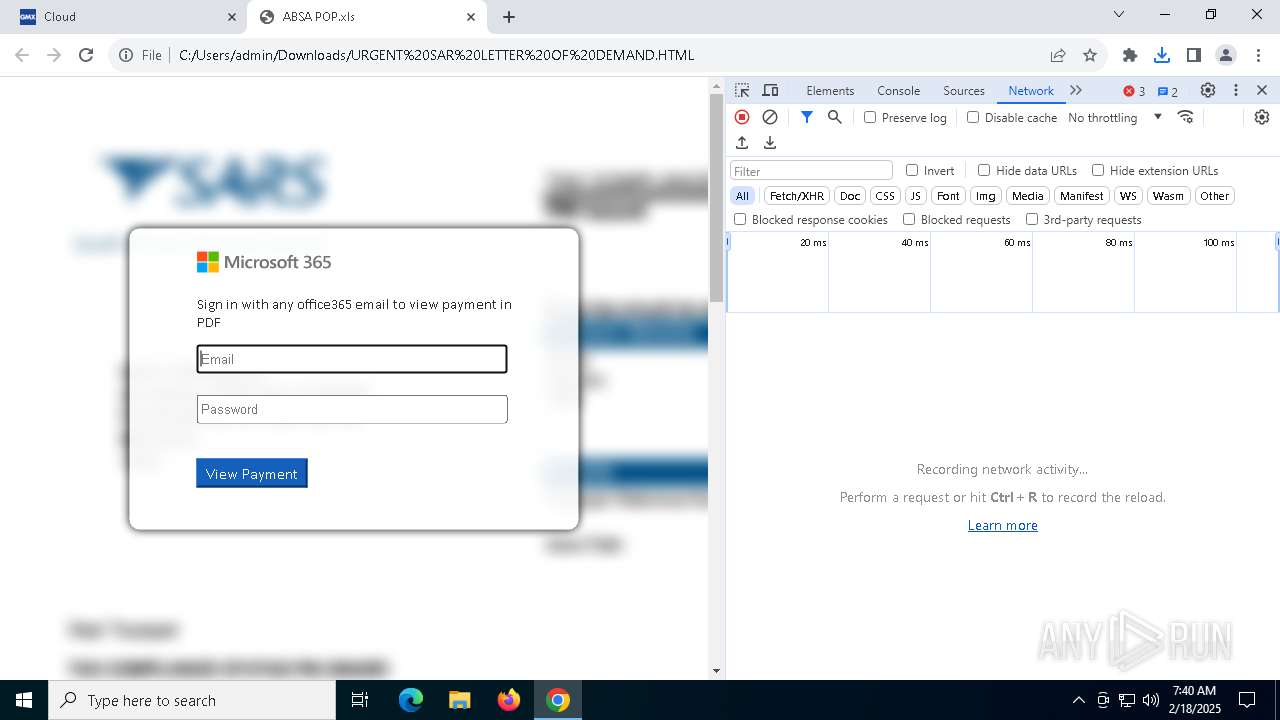Open the Chrome tab search chevron
The width and height of the screenshot is (1280, 720).
click(1119, 15)
